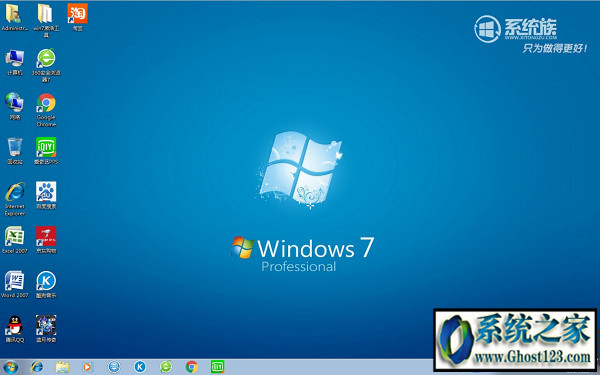Launch the media player from the taskbar
Viewport: 600px width, 375px height.
click(x=88, y=367)
